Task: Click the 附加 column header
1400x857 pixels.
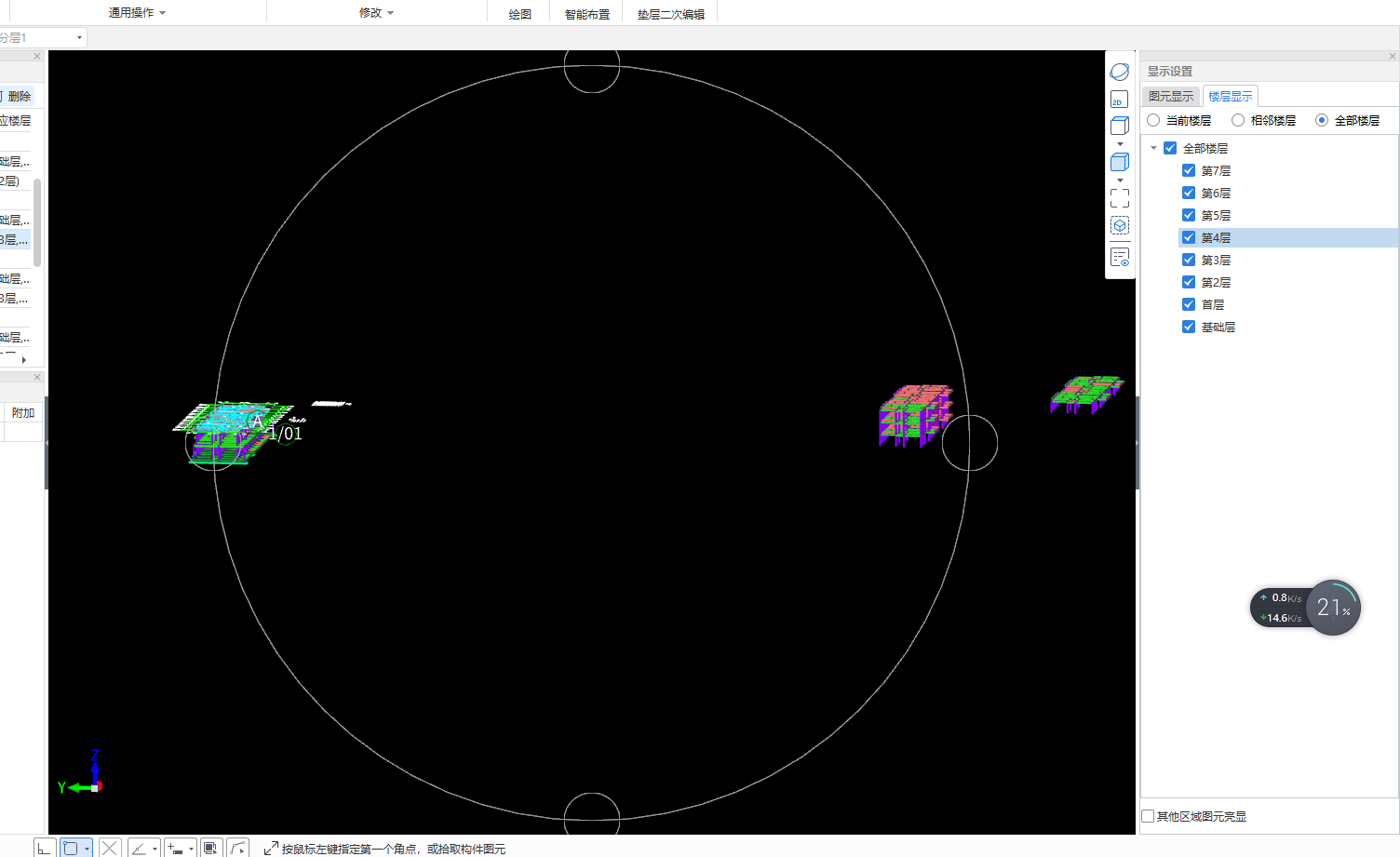Action: click(23, 412)
